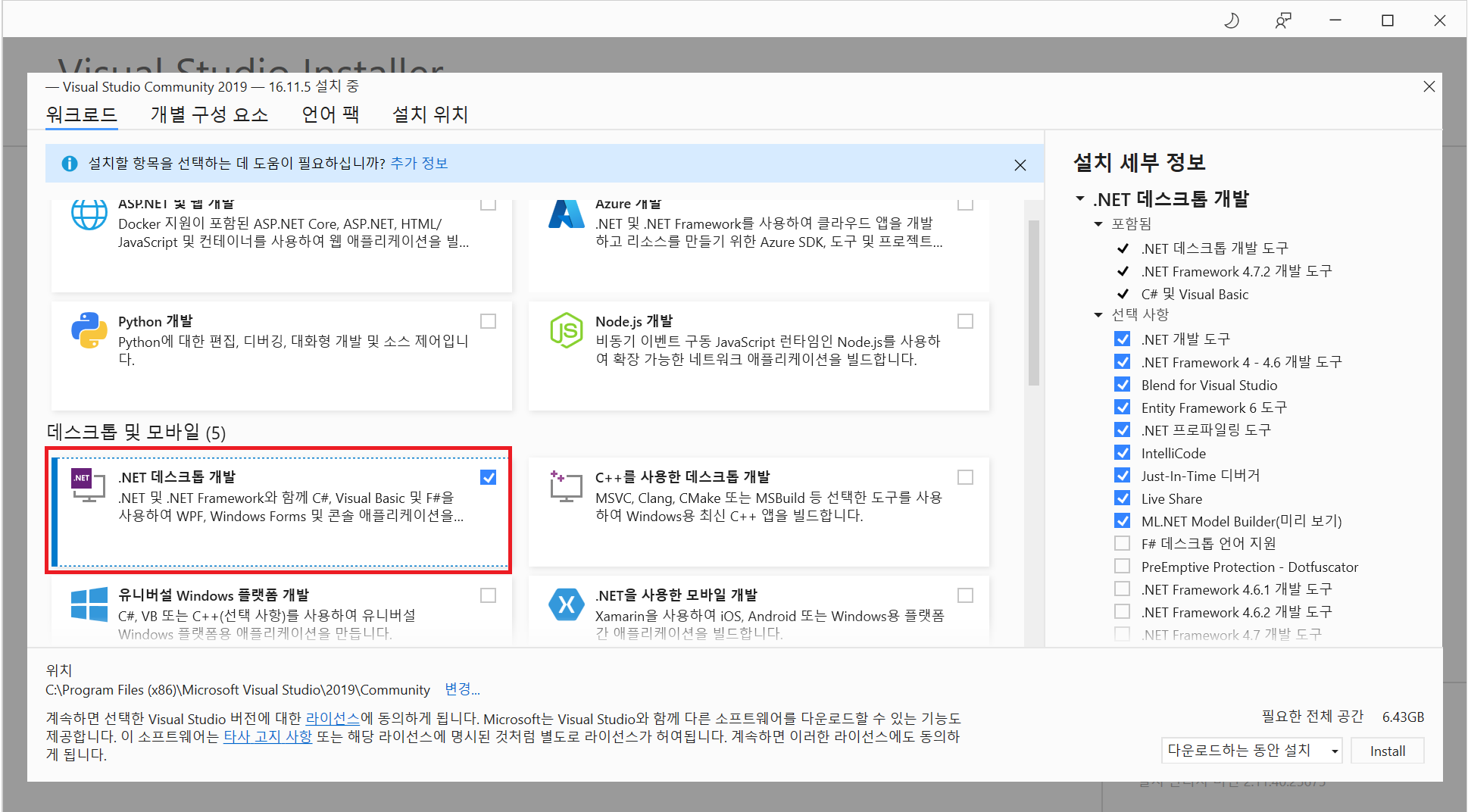Click the install path text C:\Program Files (x86)

(238, 690)
